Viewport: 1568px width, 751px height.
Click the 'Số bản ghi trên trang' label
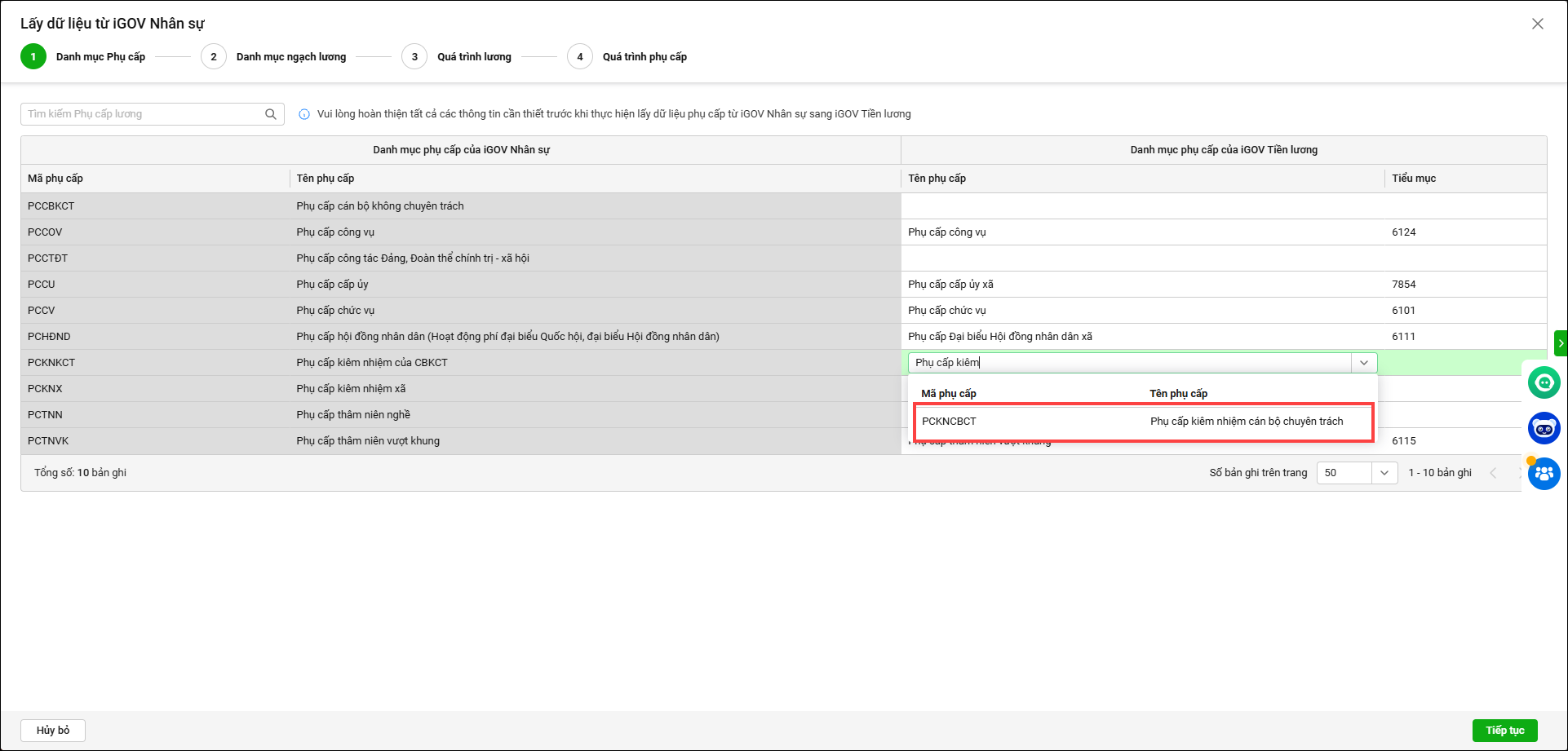click(x=1258, y=473)
